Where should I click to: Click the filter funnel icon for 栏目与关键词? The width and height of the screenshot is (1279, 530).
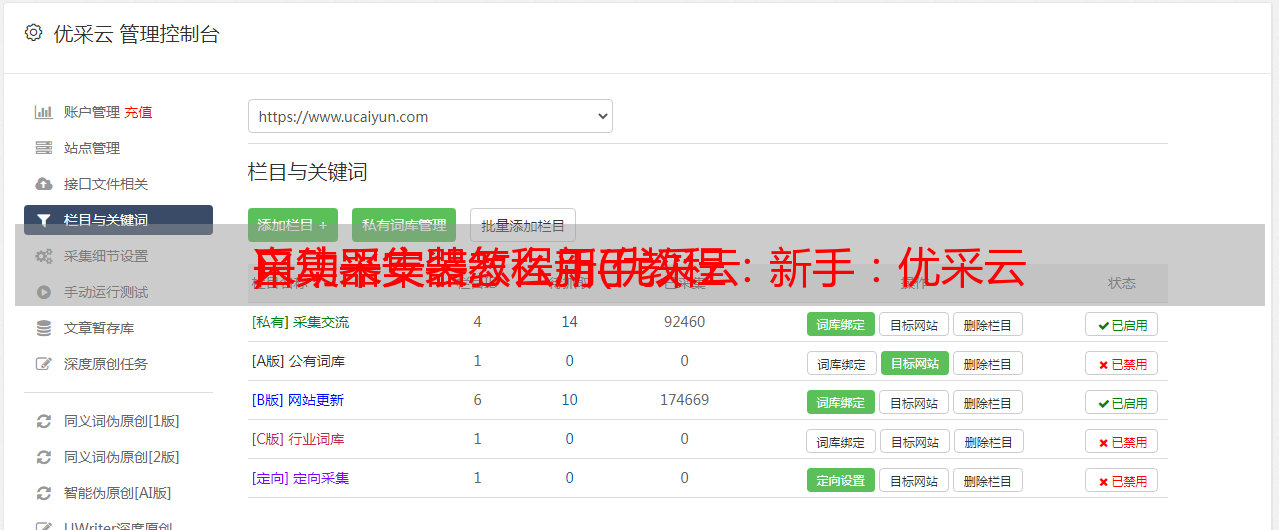44,220
